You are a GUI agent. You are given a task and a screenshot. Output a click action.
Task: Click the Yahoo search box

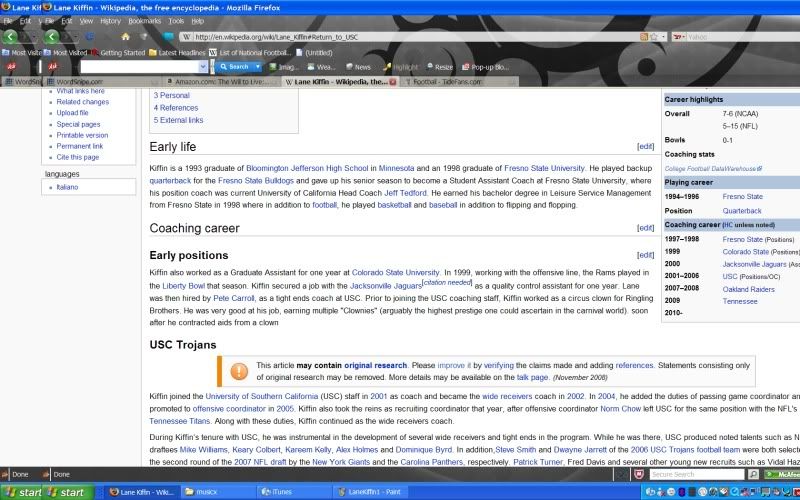pos(743,37)
